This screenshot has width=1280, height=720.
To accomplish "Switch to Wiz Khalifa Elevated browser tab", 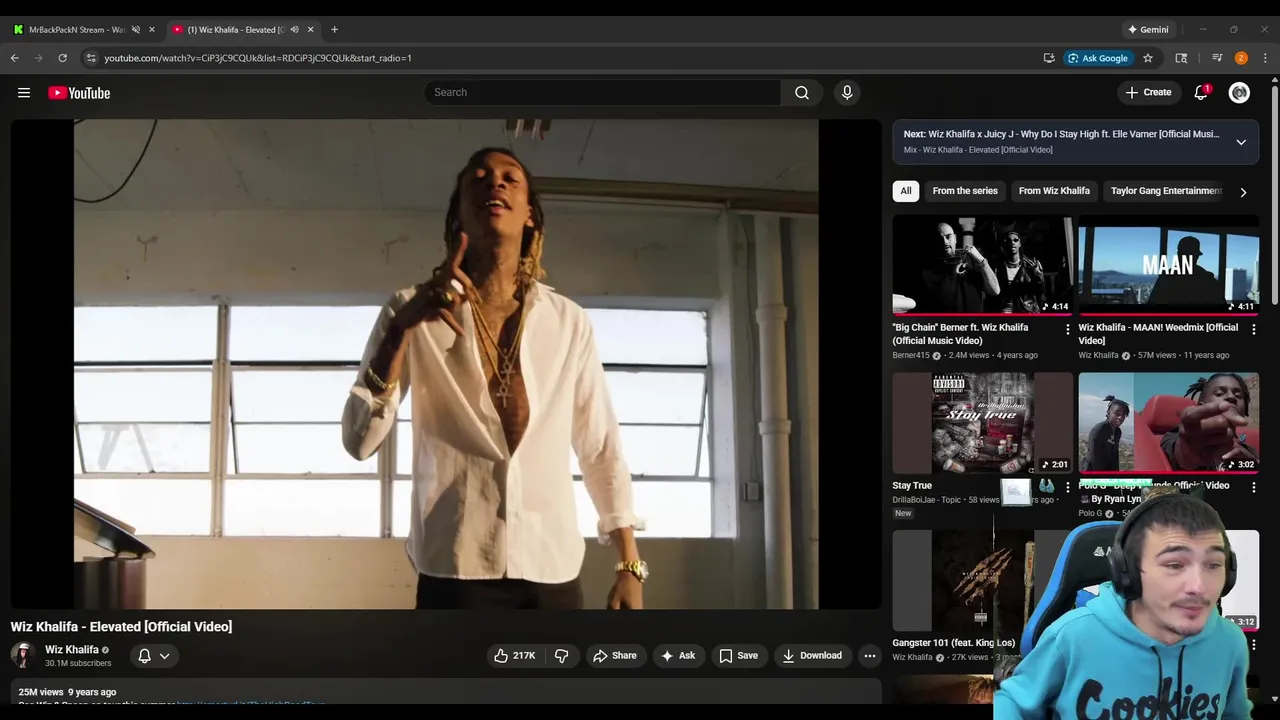I will (x=236, y=29).
